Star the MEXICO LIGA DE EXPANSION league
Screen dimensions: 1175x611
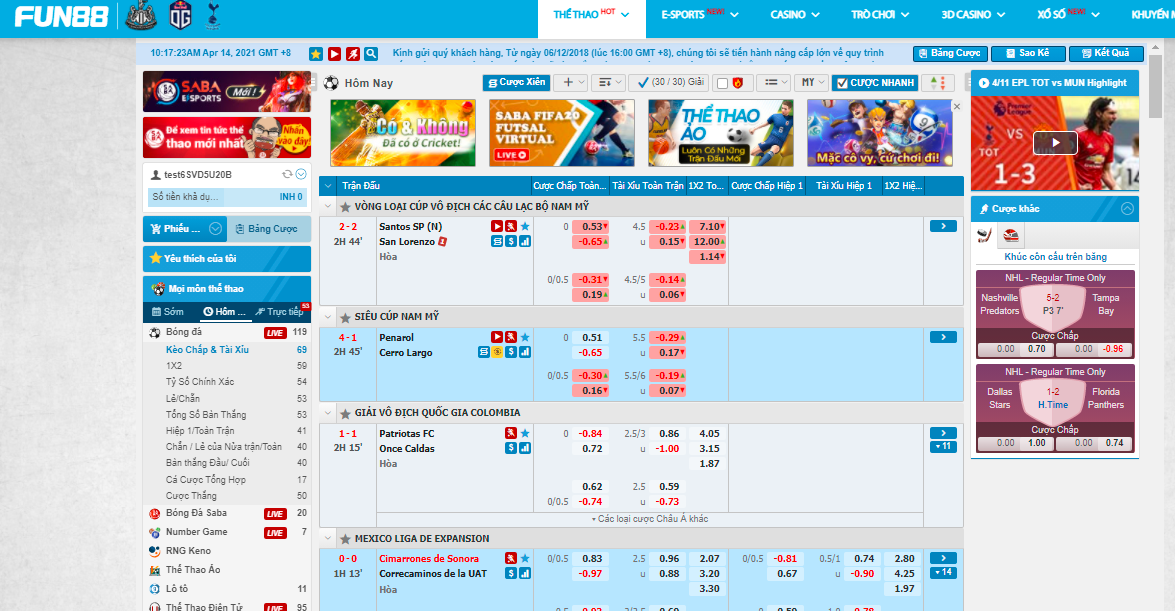pos(345,539)
